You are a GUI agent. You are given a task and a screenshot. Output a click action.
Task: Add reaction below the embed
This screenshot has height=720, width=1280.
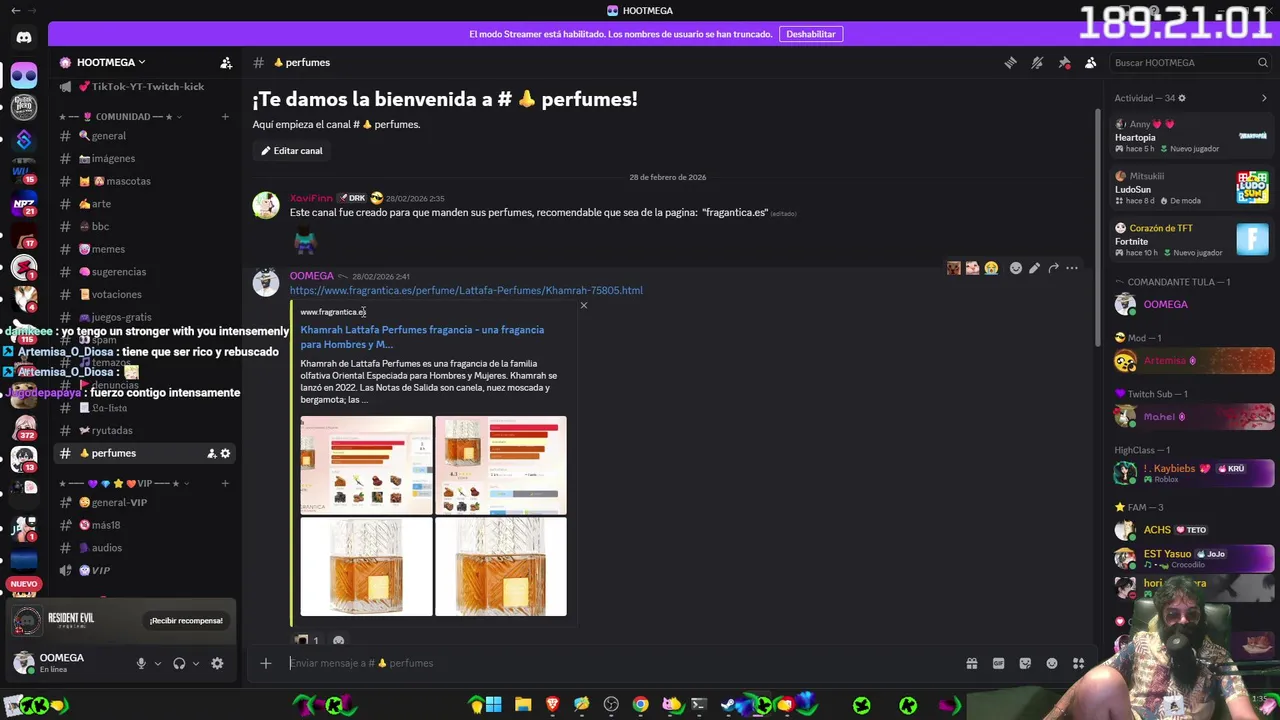(x=338, y=640)
